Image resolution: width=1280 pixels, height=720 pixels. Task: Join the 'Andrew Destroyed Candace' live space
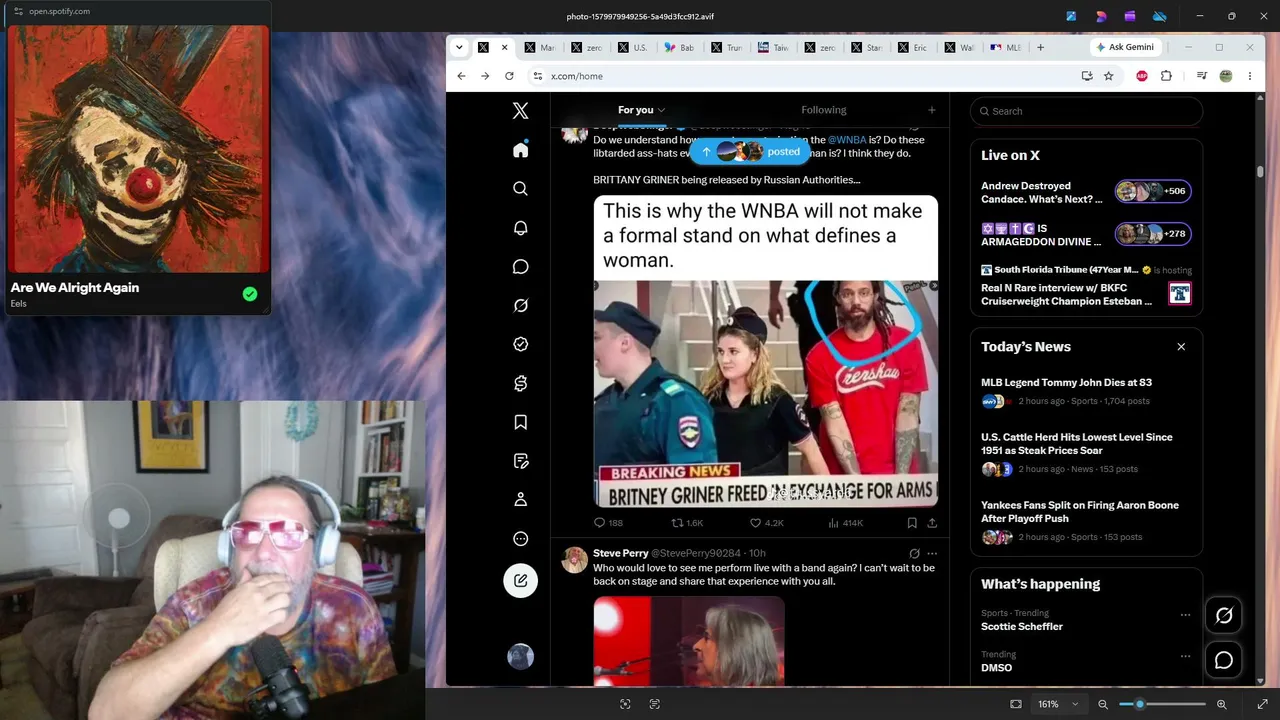(1086, 192)
